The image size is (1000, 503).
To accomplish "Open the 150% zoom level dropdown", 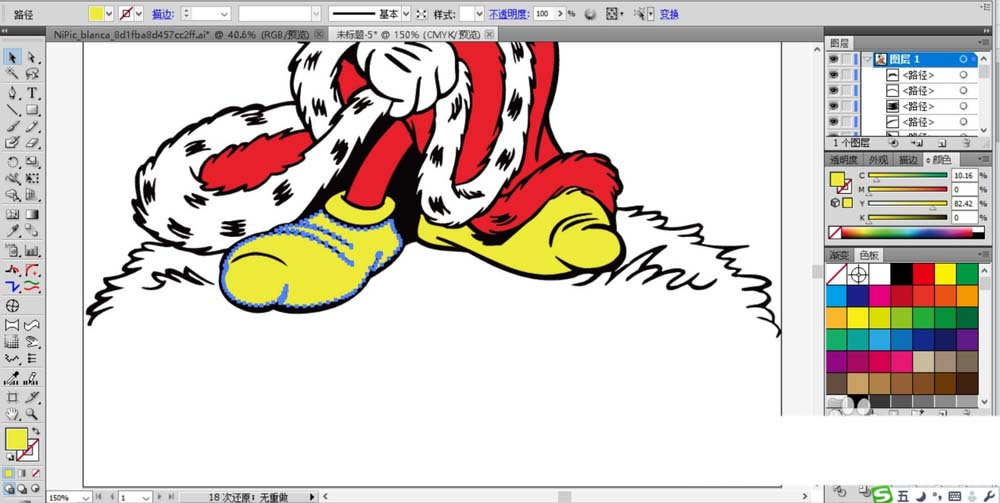I will [x=86, y=497].
